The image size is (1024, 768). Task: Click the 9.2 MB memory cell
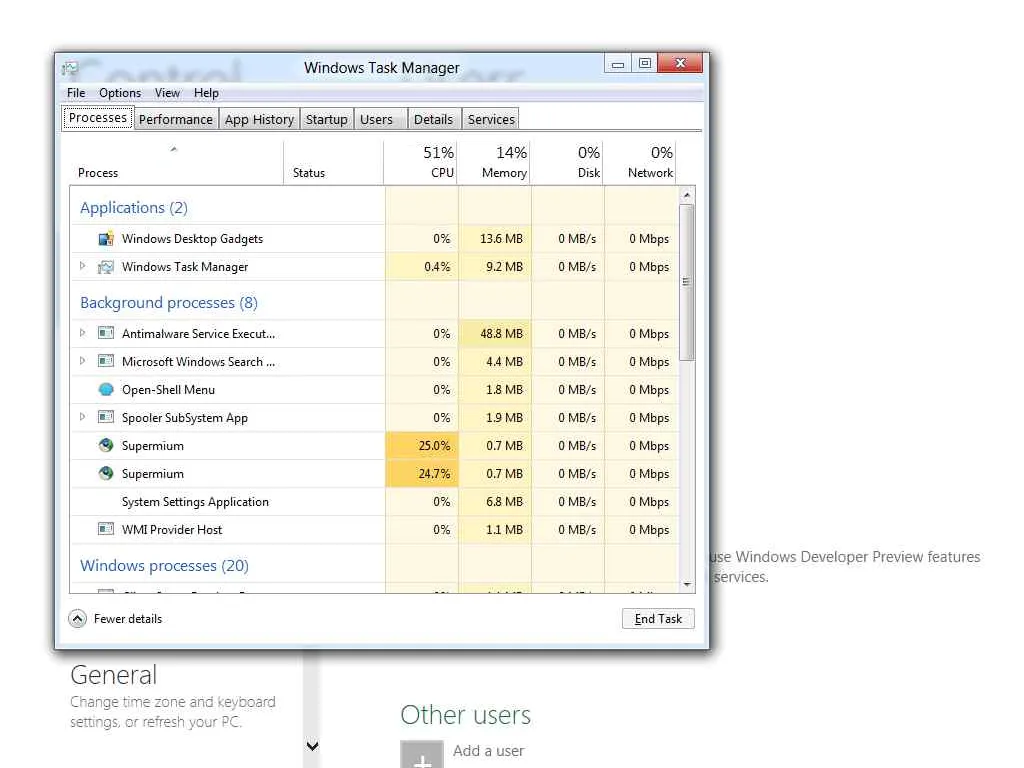pyautogui.click(x=495, y=267)
